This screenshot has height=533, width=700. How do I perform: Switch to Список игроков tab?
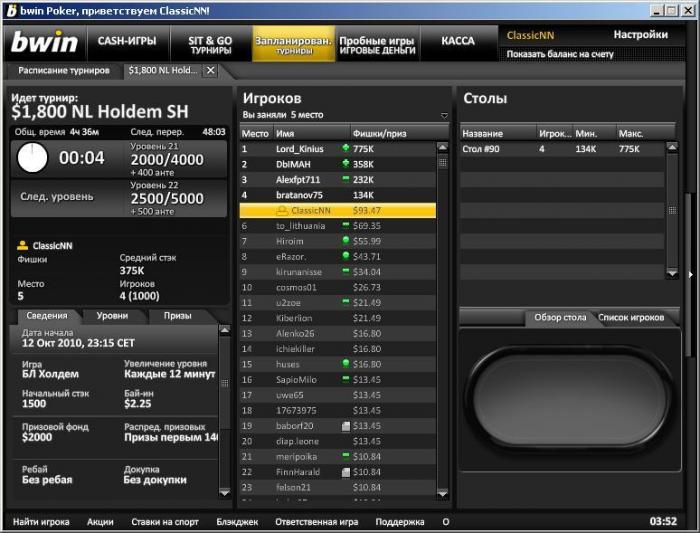click(x=631, y=317)
